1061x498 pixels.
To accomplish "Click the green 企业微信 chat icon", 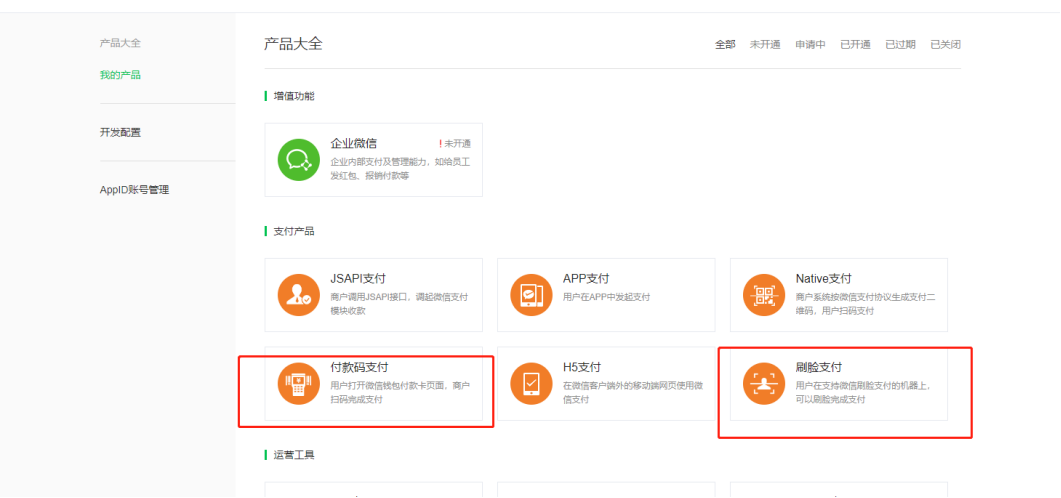I will [298, 160].
